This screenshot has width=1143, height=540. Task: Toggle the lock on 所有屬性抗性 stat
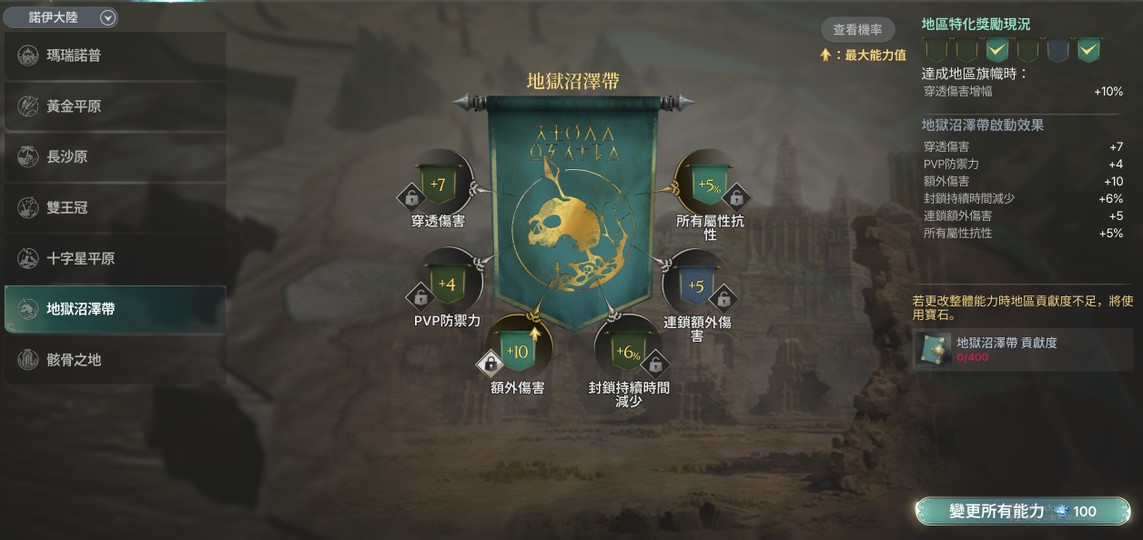(736, 197)
